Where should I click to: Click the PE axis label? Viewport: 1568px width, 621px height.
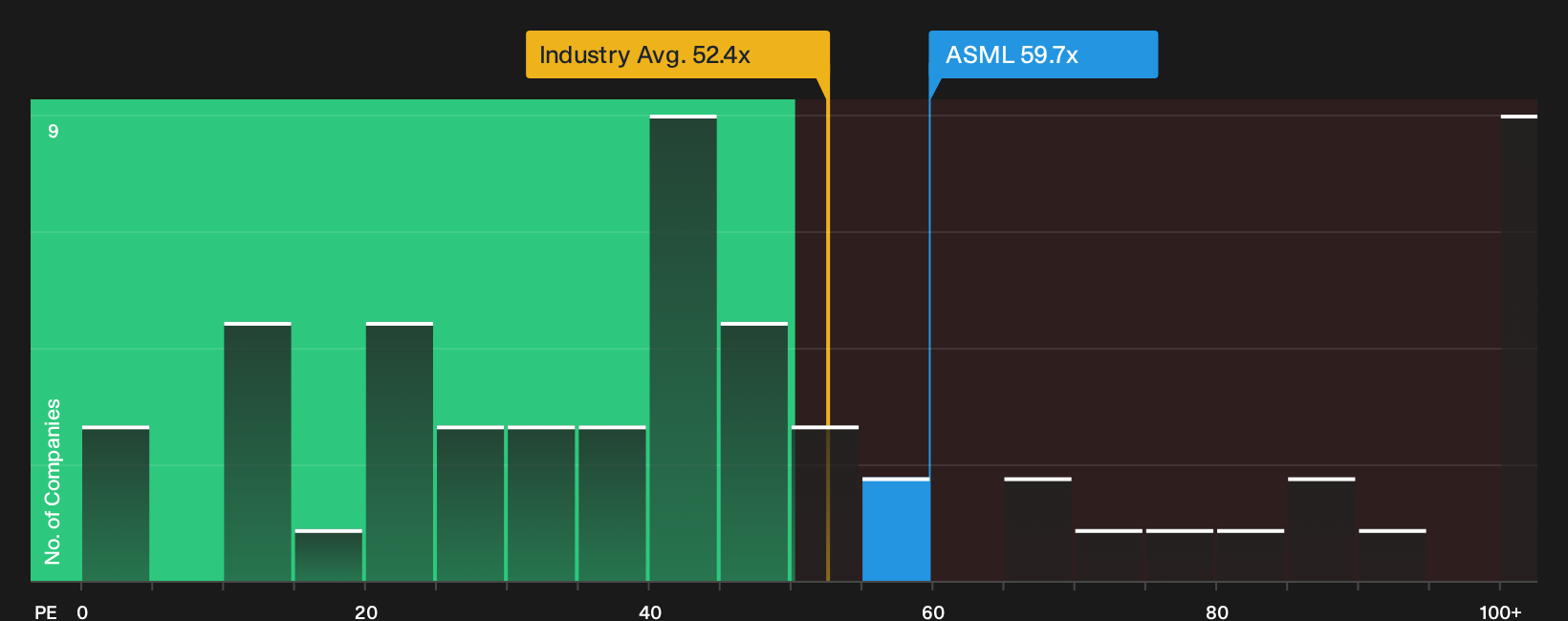tap(46, 611)
